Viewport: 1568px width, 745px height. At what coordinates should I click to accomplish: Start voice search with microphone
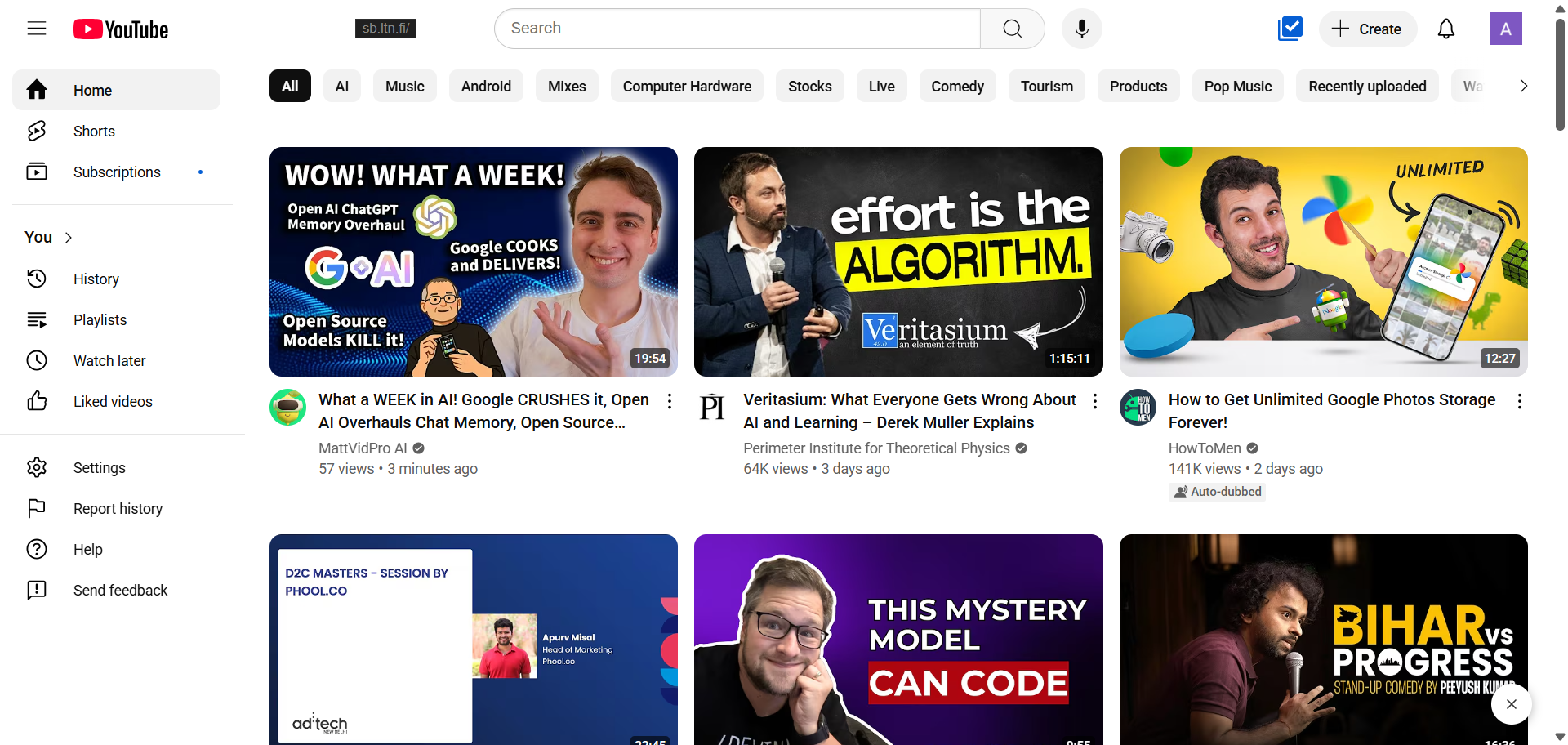click(x=1082, y=29)
